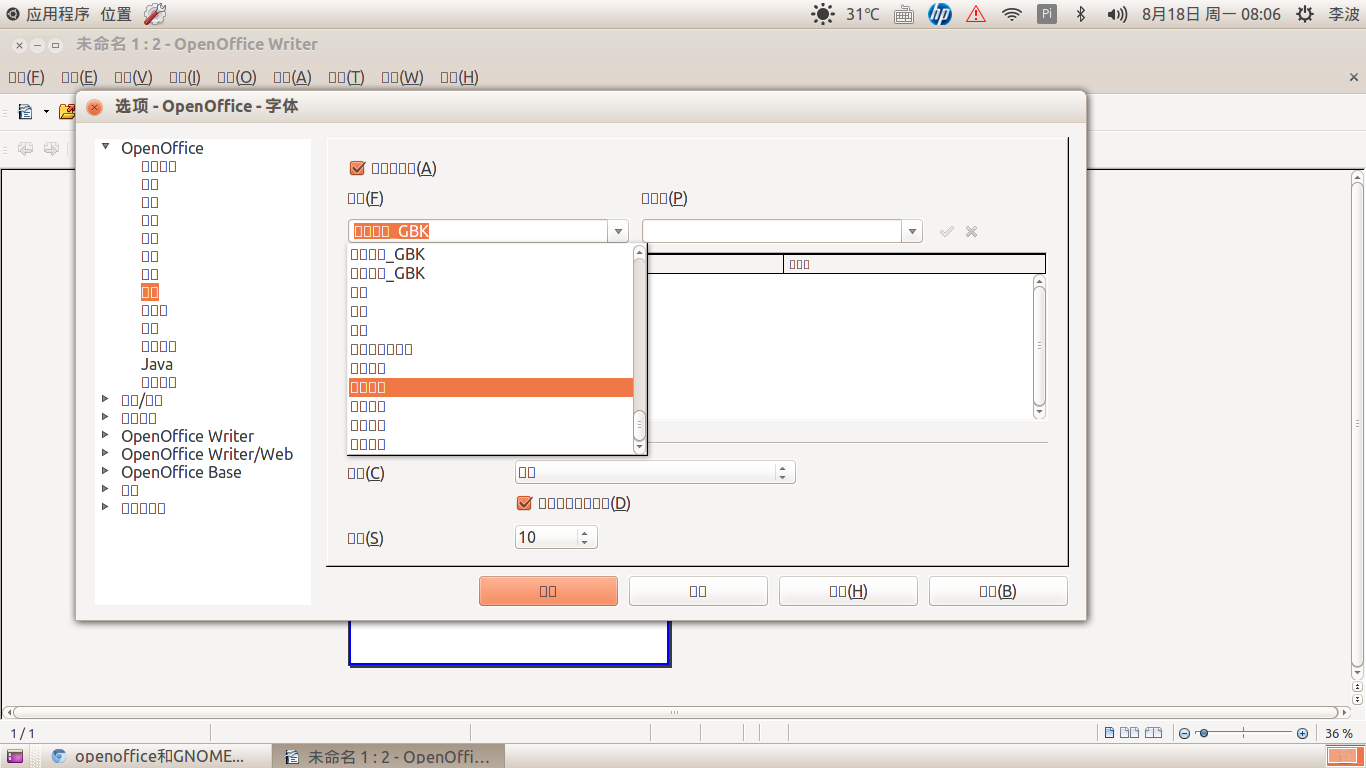
Task: Click the green checkmark apply icon beside replace-with box
Action: pos(947,231)
